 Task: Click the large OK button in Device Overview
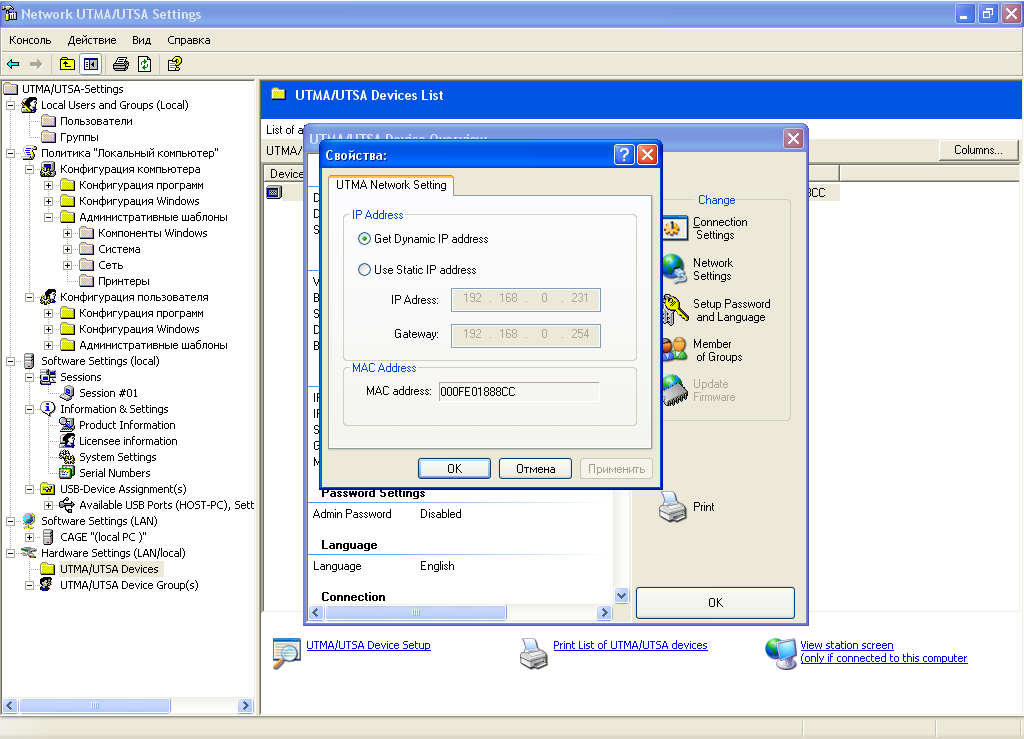(715, 603)
